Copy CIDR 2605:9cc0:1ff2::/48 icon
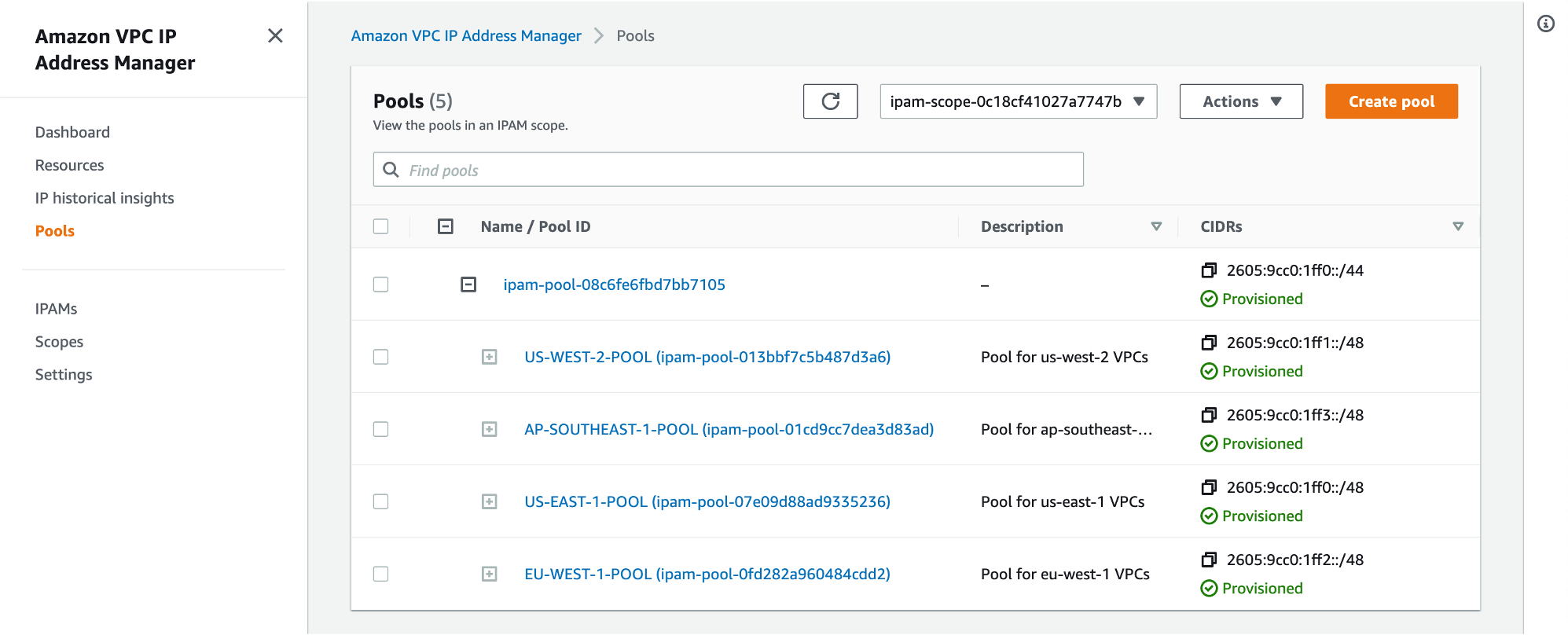 [1209, 560]
